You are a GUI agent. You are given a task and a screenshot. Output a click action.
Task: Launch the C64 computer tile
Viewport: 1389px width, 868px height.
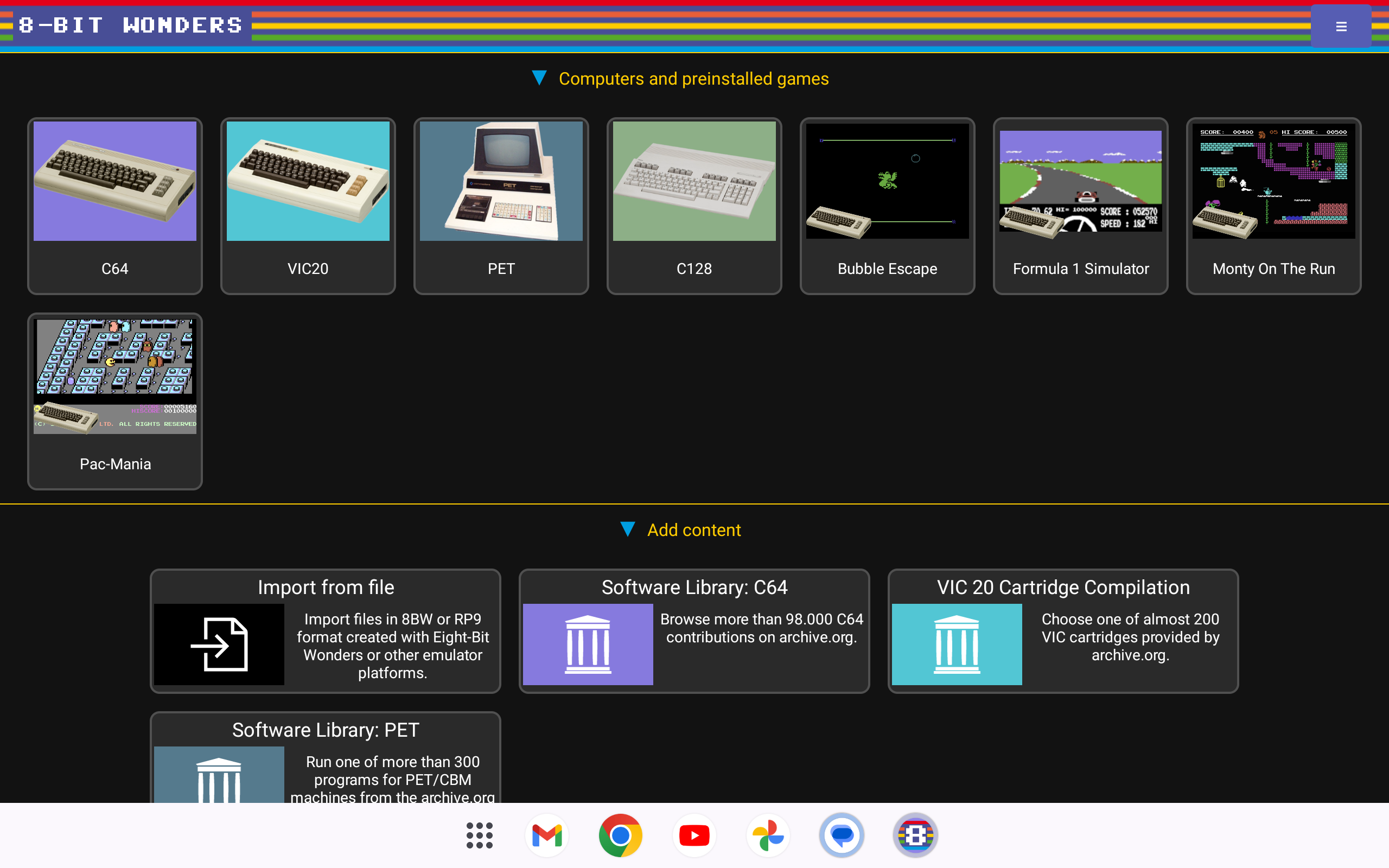pyautogui.click(x=115, y=206)
